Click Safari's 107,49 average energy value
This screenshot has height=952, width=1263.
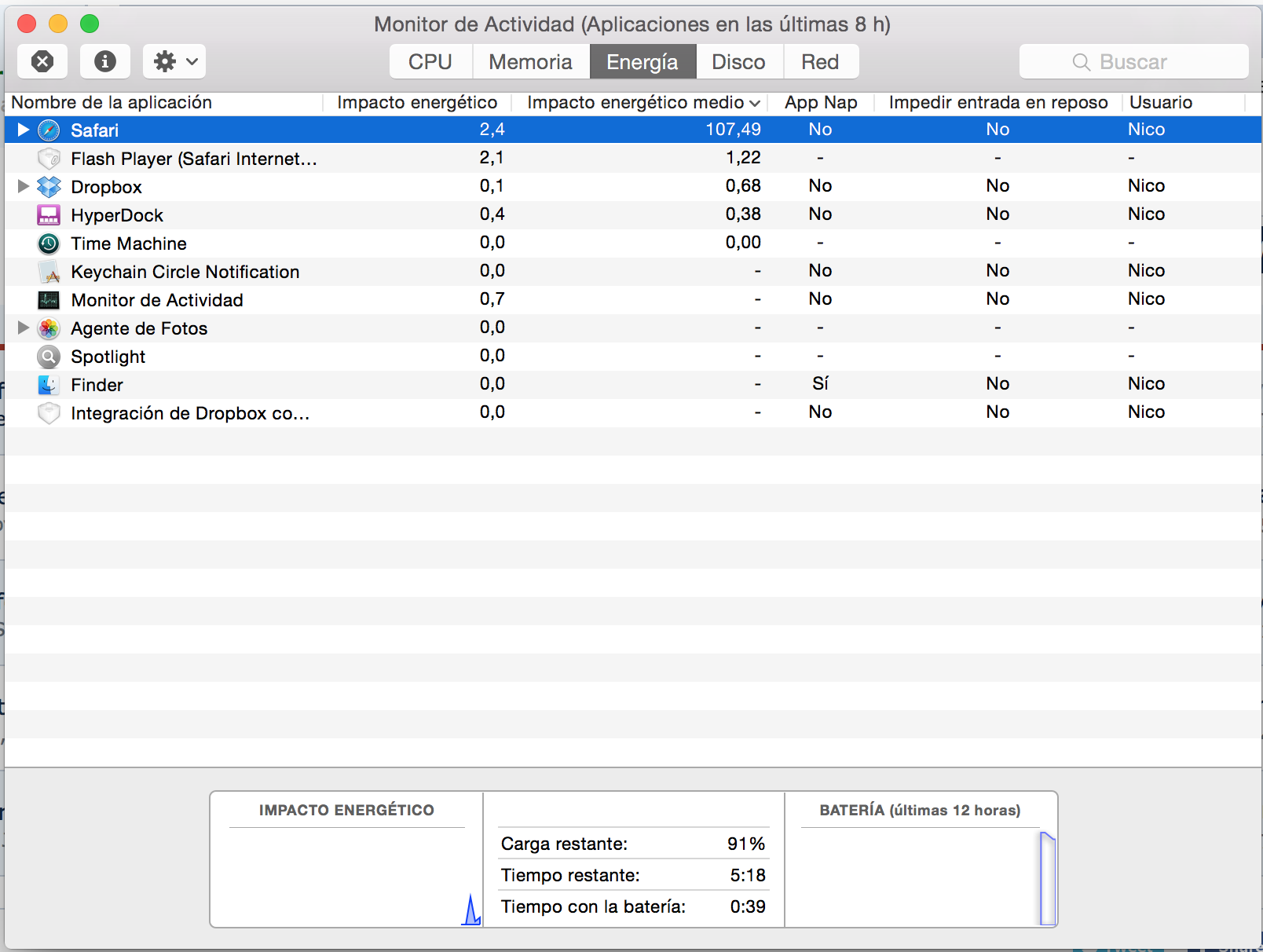[733, 129]
